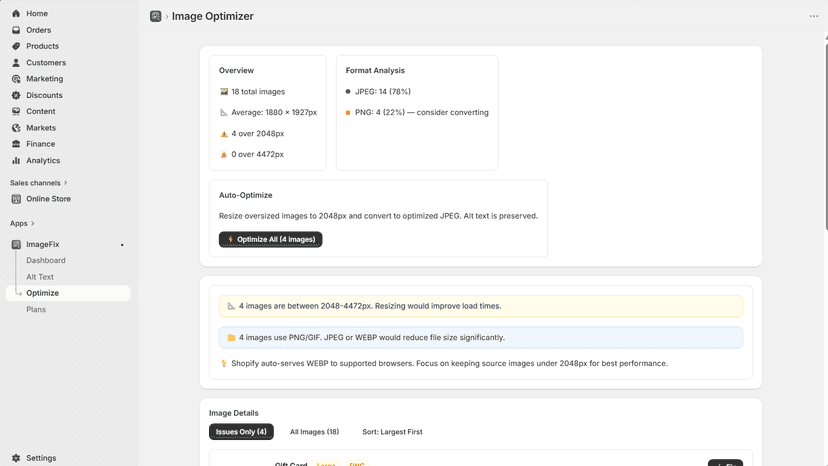This screenshot has height=466, width=828.
Task: Navigate to Analytics
Action: [43, 161]
